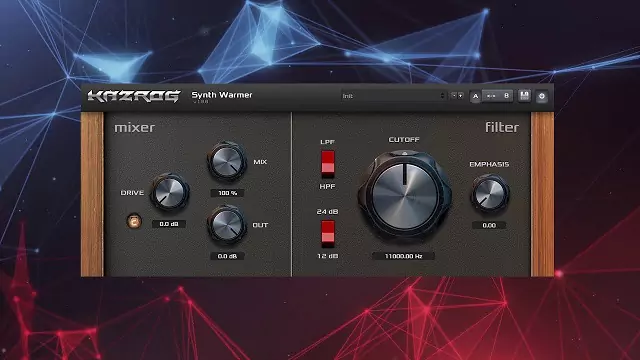Screen dimensions: 640x360
Task: Select the previous preset arrow
Action: click(x=453, y=96)
